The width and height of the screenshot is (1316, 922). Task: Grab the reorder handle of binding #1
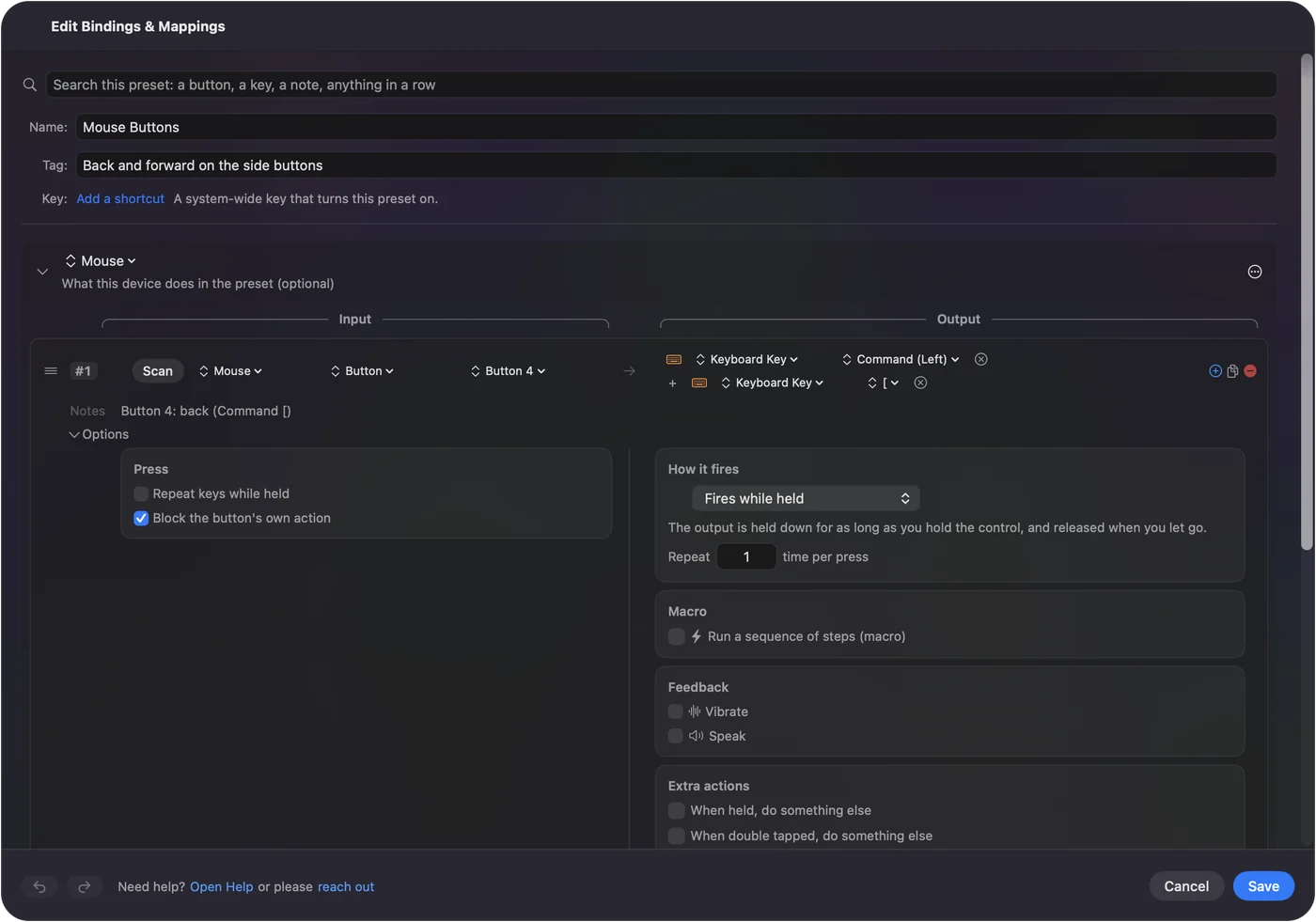tap(51, 371)
